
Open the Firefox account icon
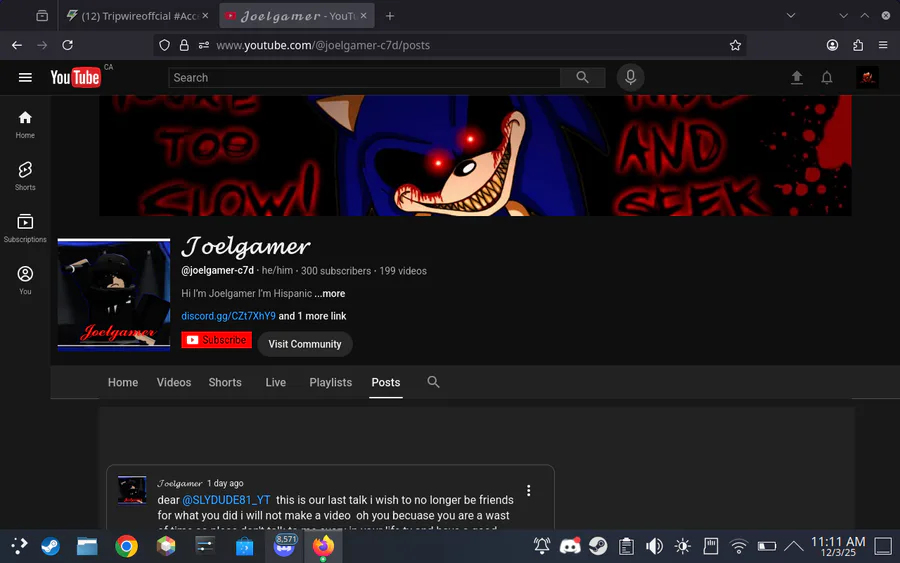click(832, 45)
